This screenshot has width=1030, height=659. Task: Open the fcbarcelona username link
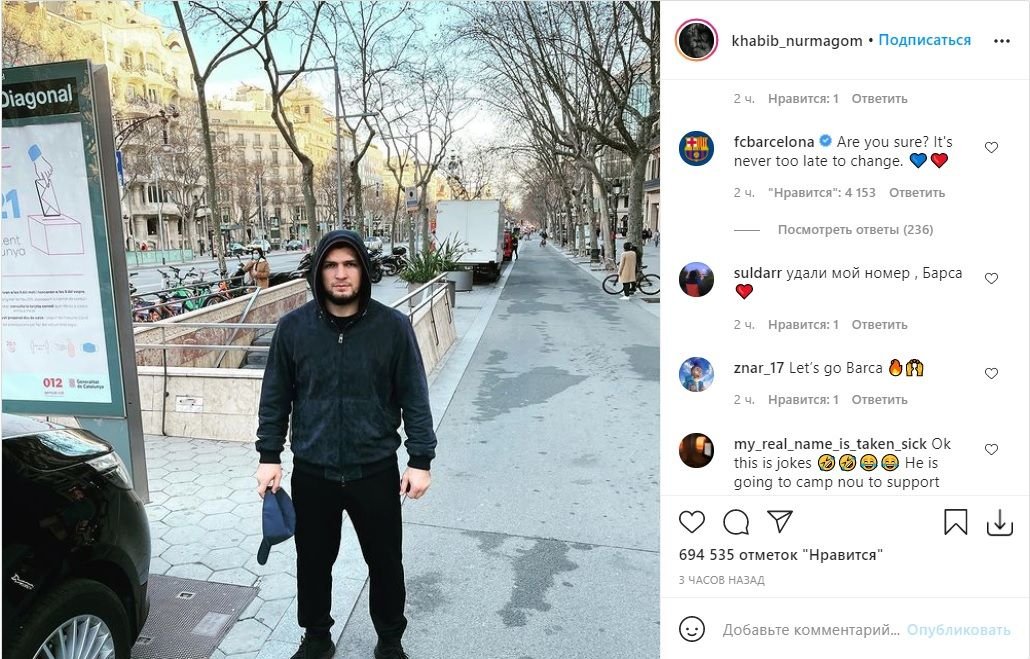click(x=774, y=142)
